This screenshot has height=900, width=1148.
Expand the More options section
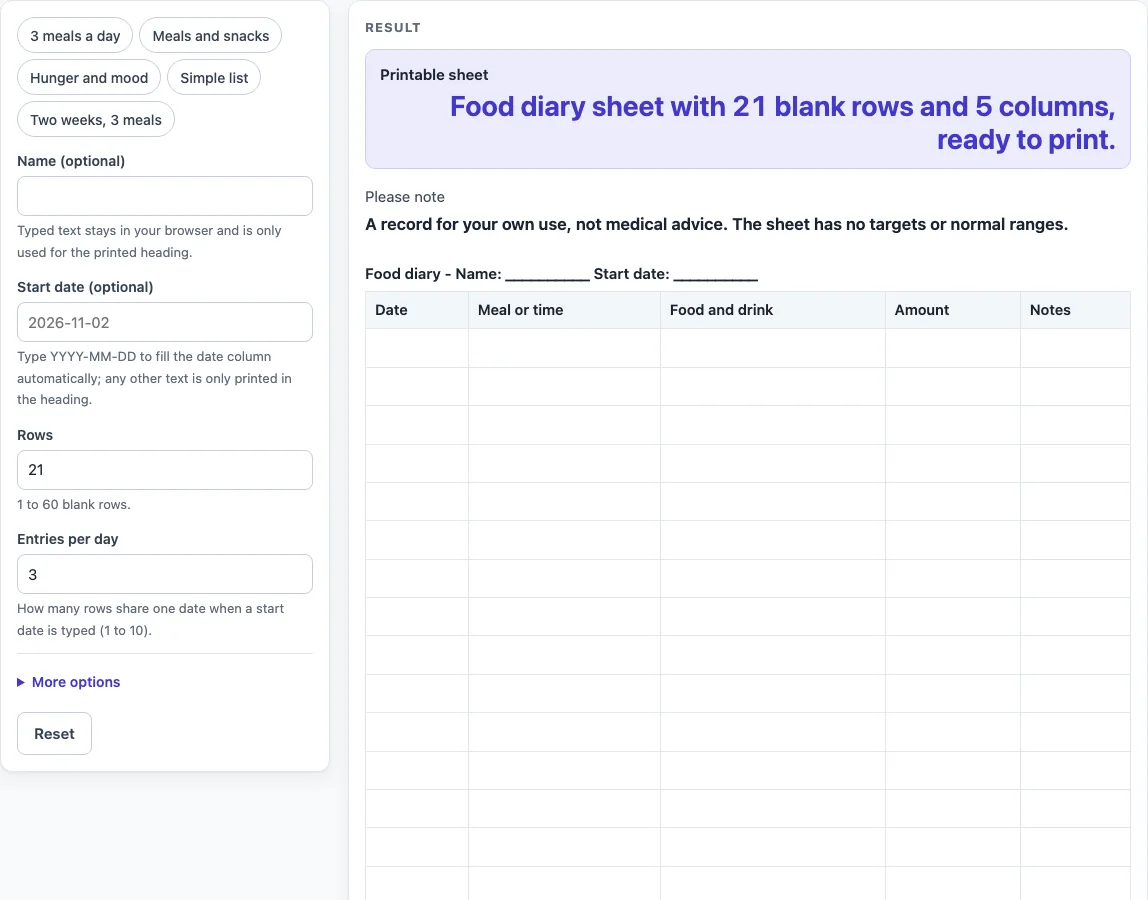(x=69, y=682)
